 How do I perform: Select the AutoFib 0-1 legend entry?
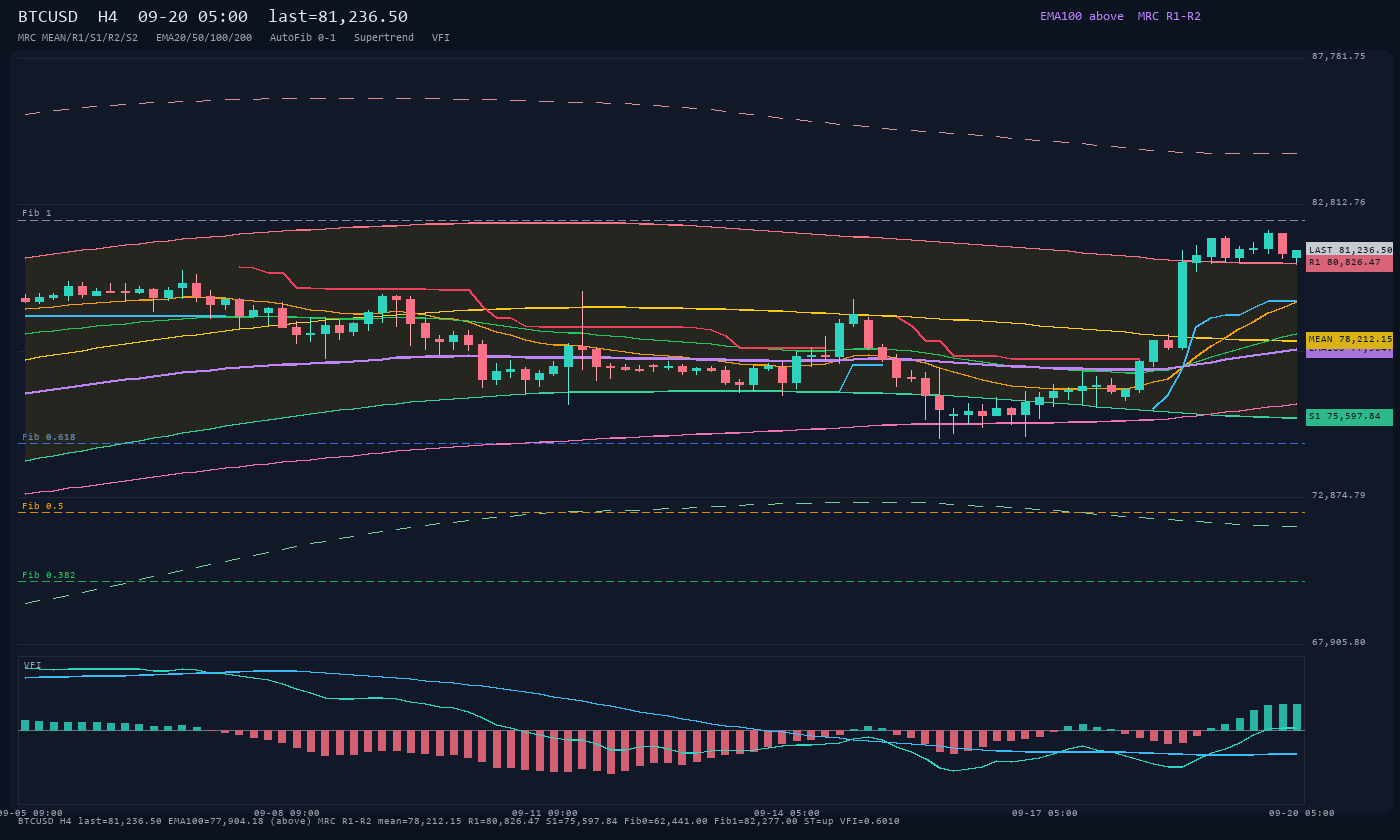point(303,38)
